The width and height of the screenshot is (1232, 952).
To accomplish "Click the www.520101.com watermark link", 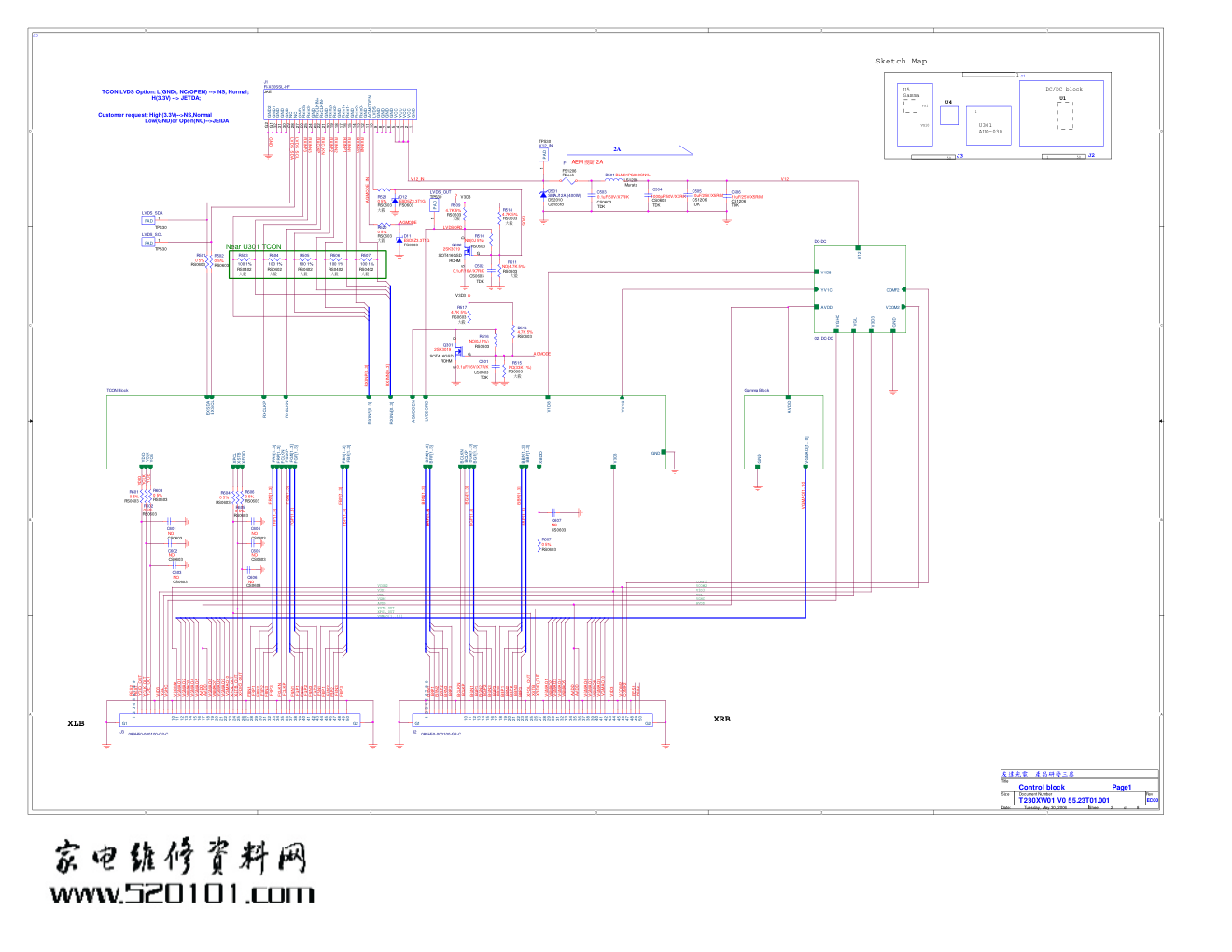I will coord(182,893).
